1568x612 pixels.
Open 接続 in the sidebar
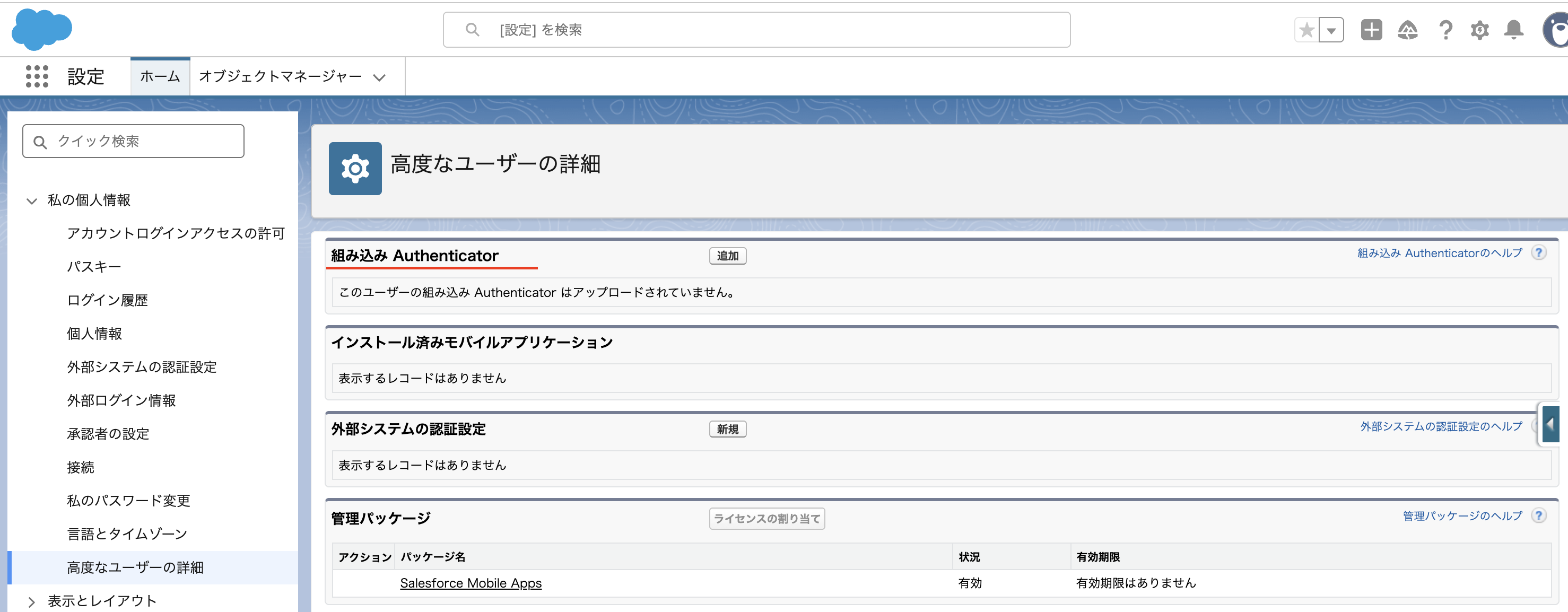[x=80, y=468]
